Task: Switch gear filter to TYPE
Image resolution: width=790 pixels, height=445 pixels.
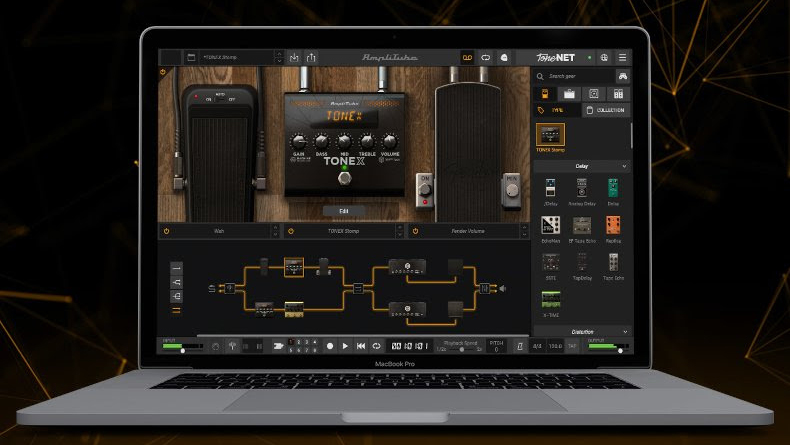Action: [x=557, y=110]
